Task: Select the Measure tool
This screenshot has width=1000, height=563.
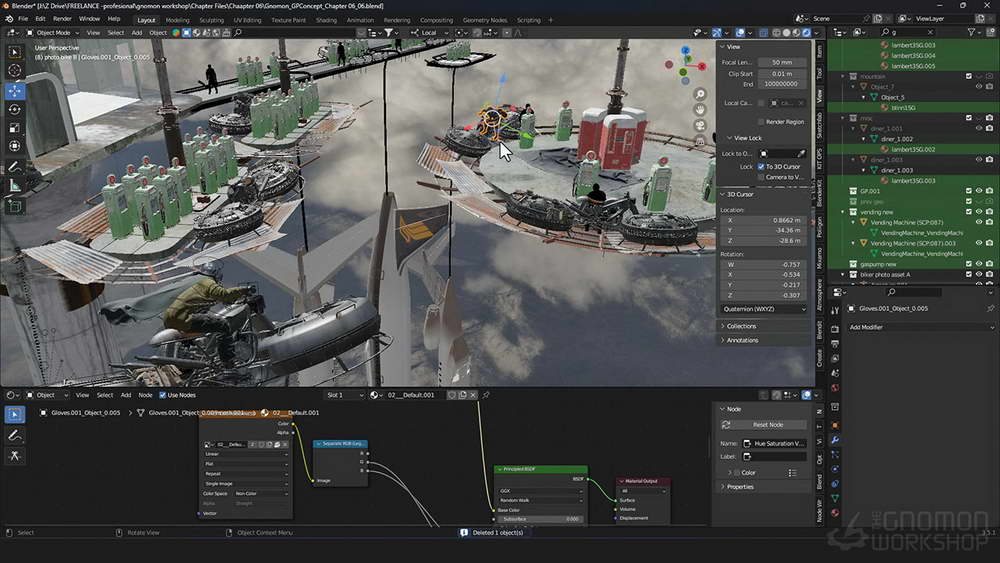Action: click(15, 186)
